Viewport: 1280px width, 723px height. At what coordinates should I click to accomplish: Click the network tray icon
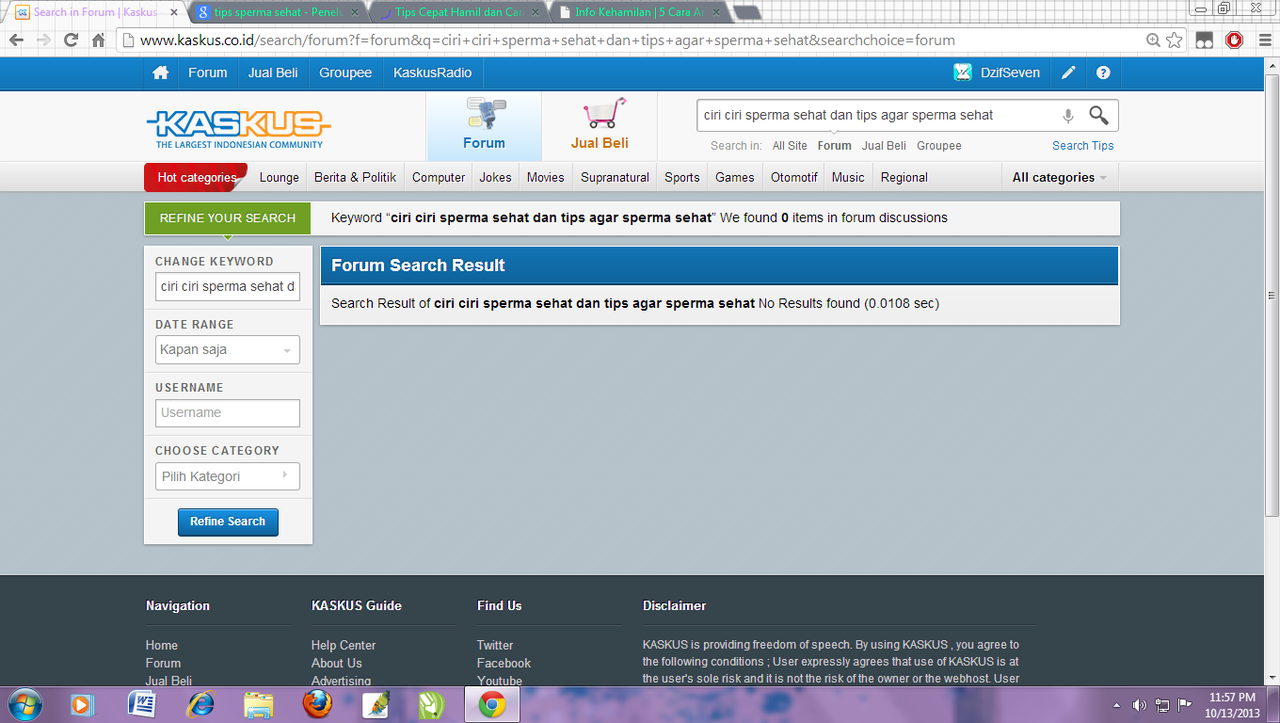click(1162, 704)
